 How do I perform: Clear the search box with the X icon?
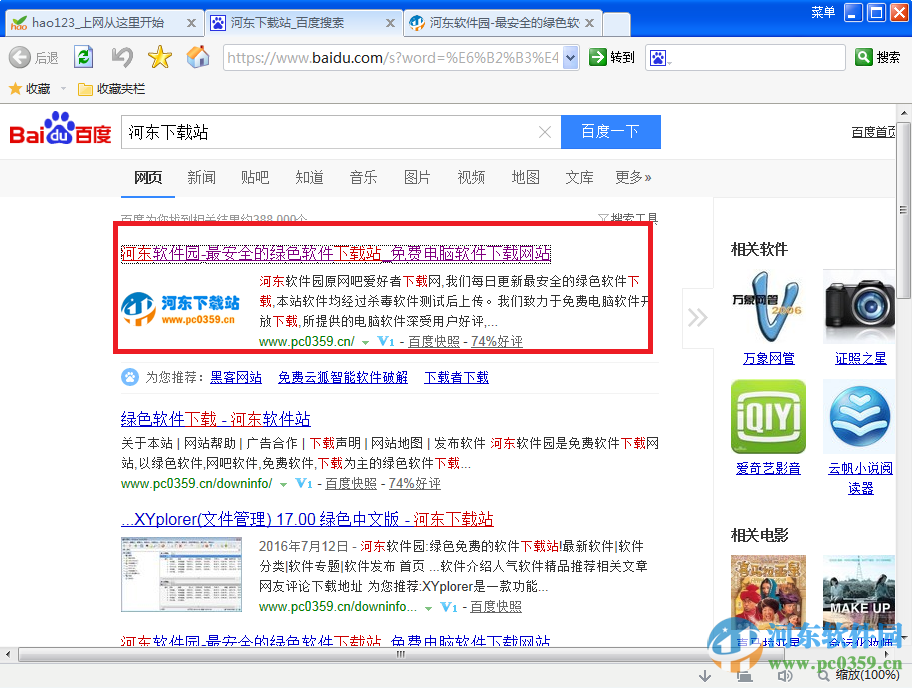tap(545, 132)
